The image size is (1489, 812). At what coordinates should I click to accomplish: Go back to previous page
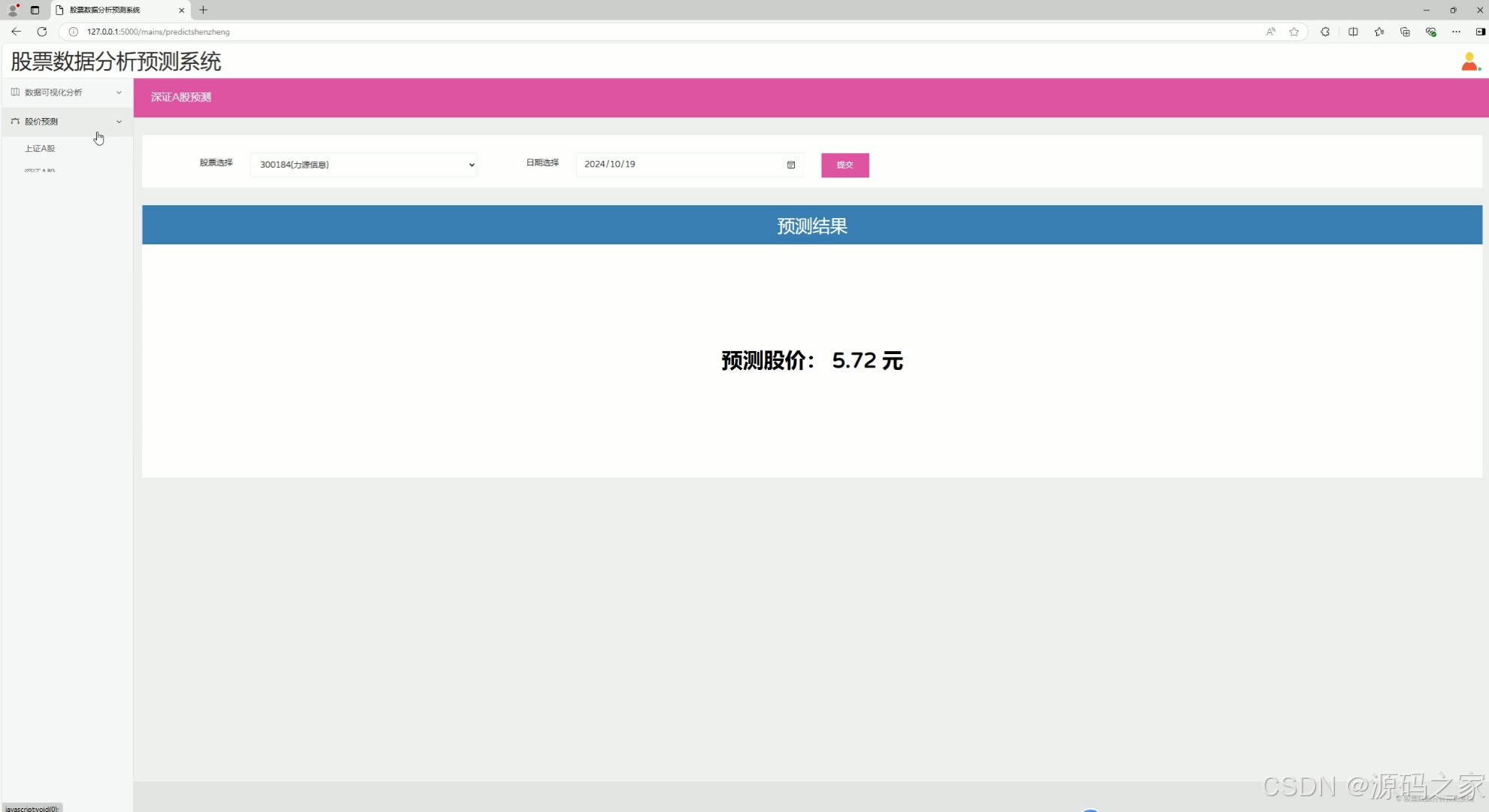tap(16, 32)
